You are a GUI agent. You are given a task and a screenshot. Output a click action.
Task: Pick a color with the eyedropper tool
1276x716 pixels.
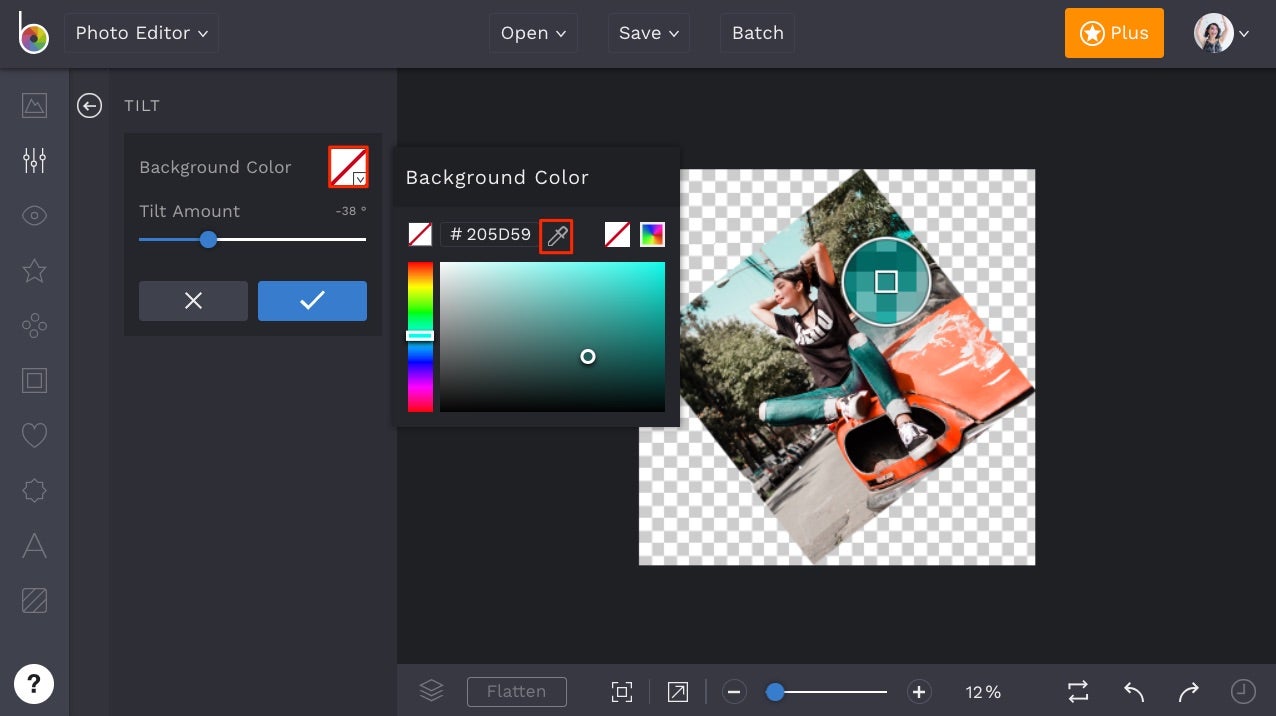(556, 235)
